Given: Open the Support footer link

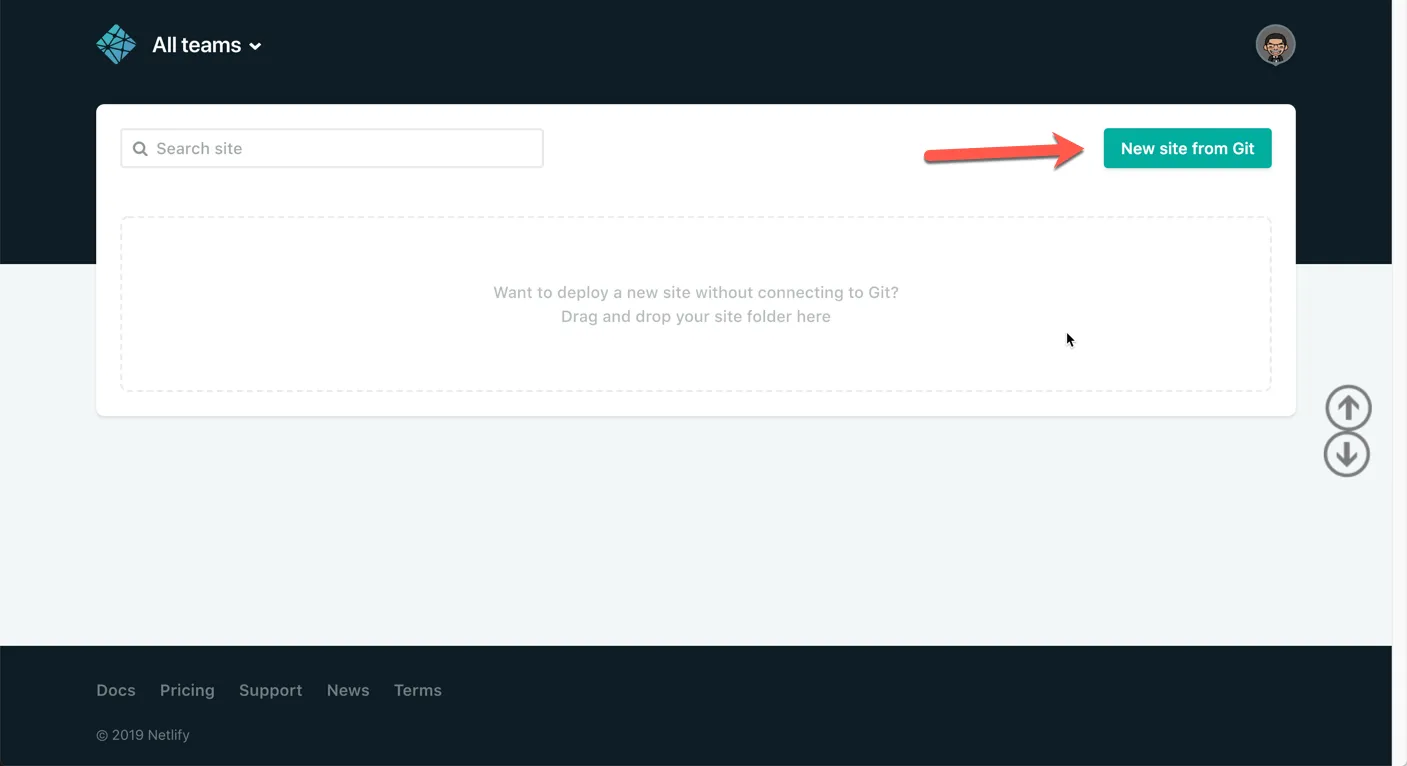Looking at the screenshot, I should pyautogui.click(x=270, y=690).
